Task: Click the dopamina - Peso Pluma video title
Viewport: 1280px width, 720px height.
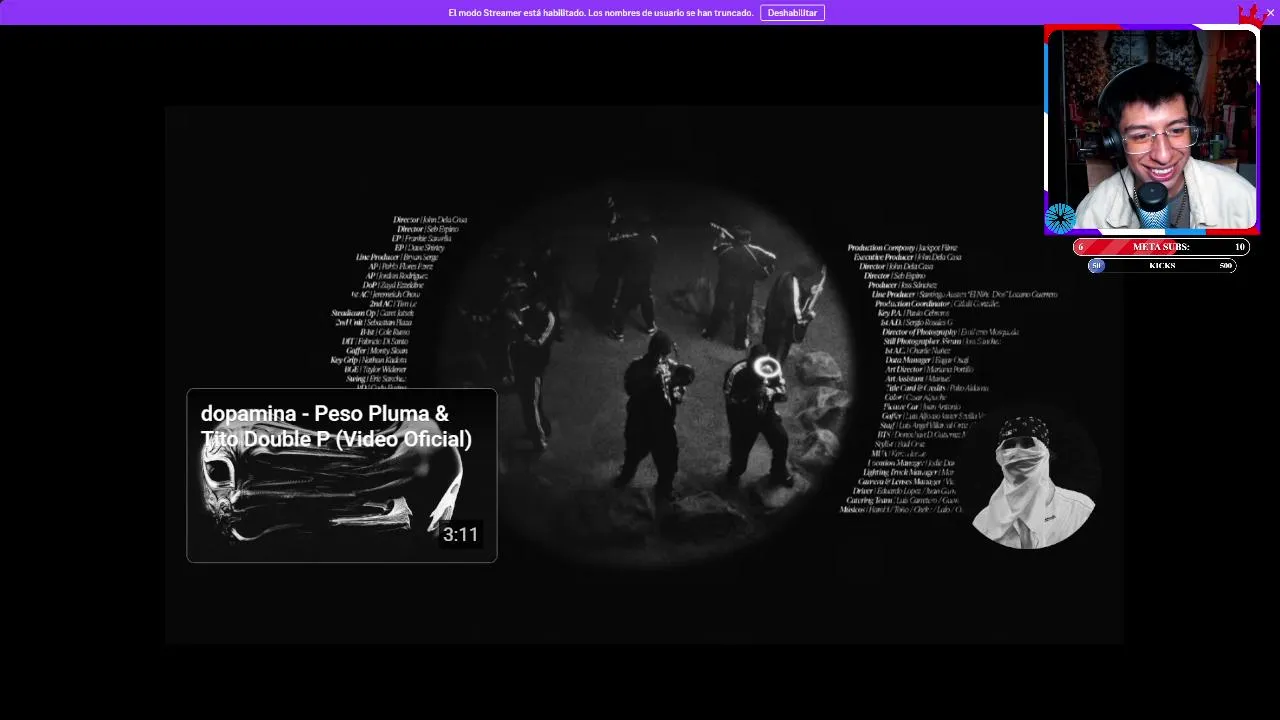Action: click(x=336, y=427)
